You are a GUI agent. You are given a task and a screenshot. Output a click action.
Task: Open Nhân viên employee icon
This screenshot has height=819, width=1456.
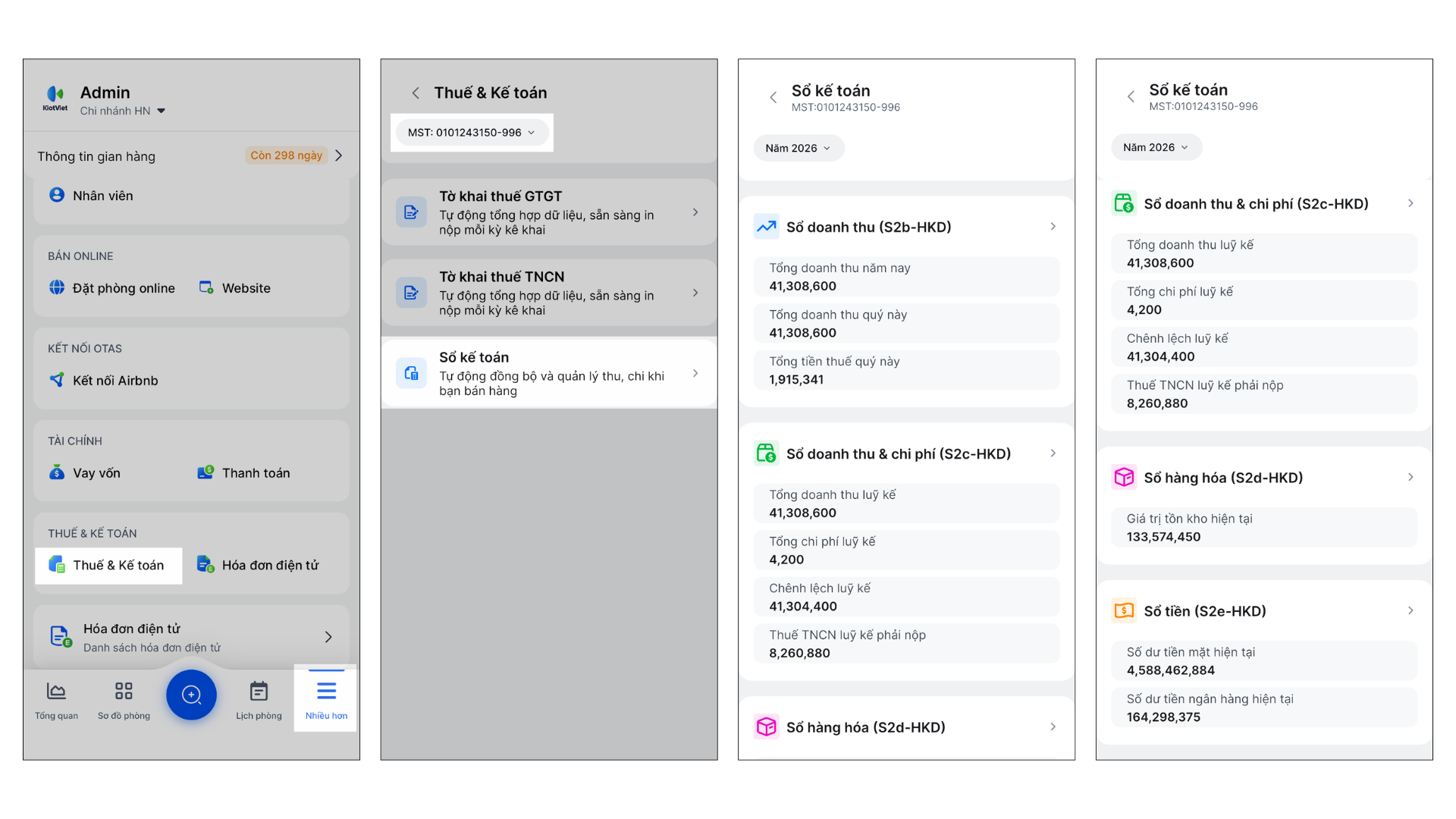click(x=57, y=195)
